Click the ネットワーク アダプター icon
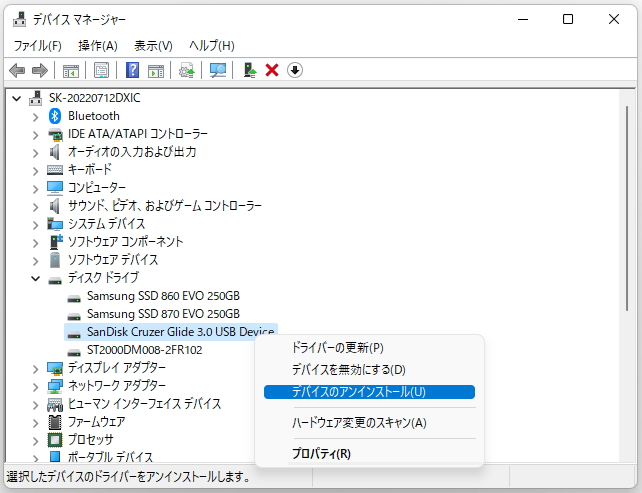This screenshot has width=642, height=493. (x=55, y=386)
